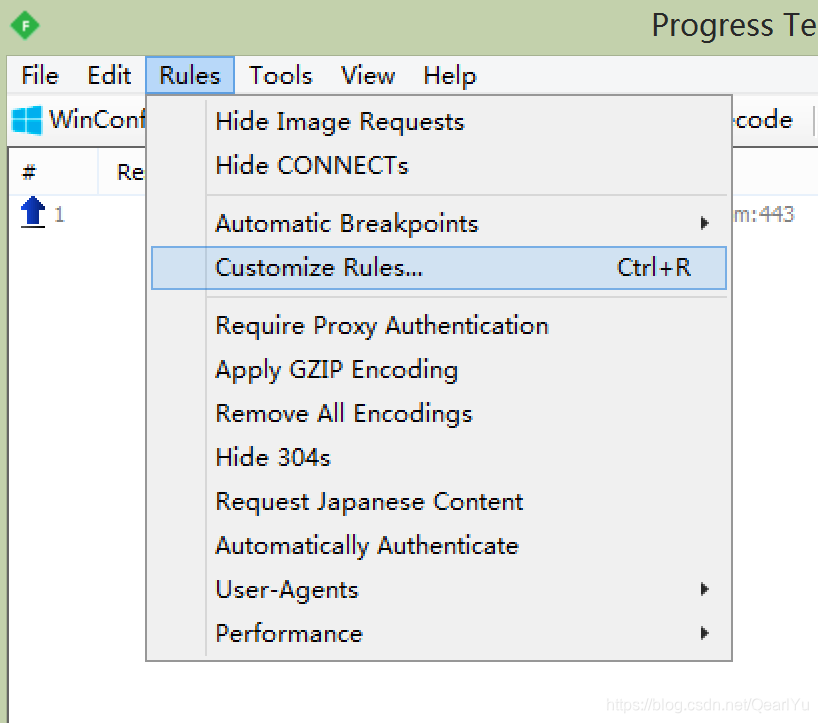Expand User-Agents submenu
818x723 pixels.
(439, 589)
